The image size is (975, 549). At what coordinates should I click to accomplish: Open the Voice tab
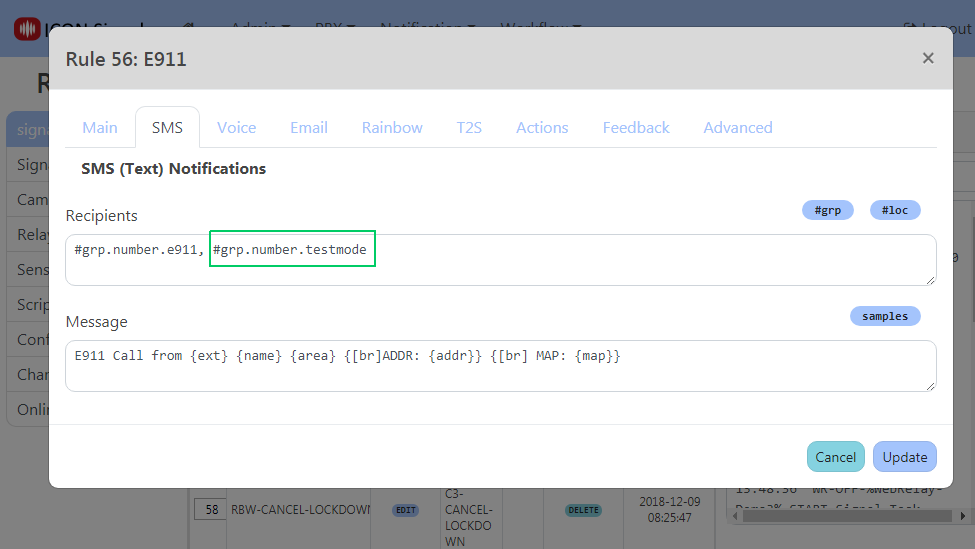pyautogui.click(x=237, y=127)
